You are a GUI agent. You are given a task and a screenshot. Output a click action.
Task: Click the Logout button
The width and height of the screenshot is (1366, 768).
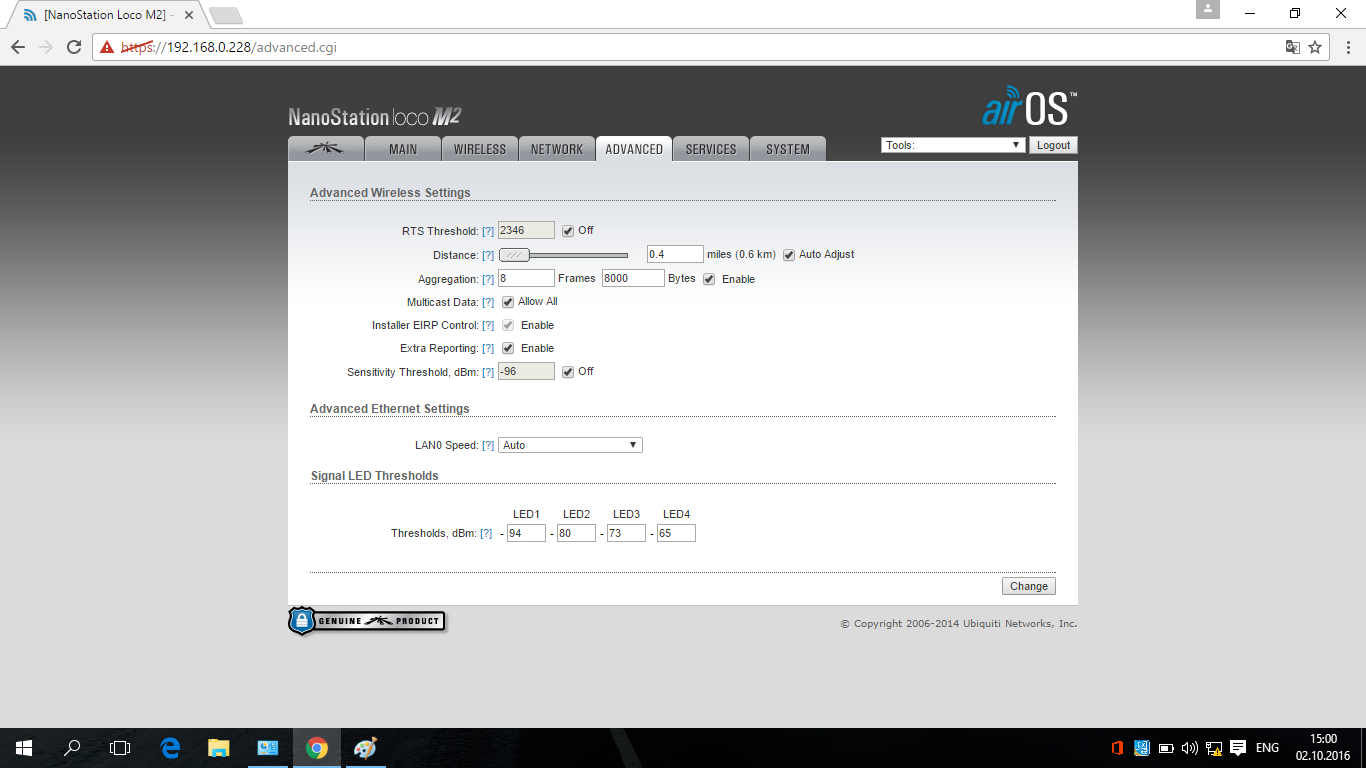(1053, 145)
